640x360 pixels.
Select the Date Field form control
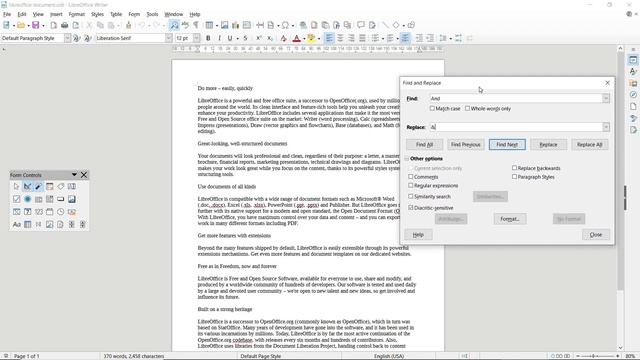(x=49, y=212)
